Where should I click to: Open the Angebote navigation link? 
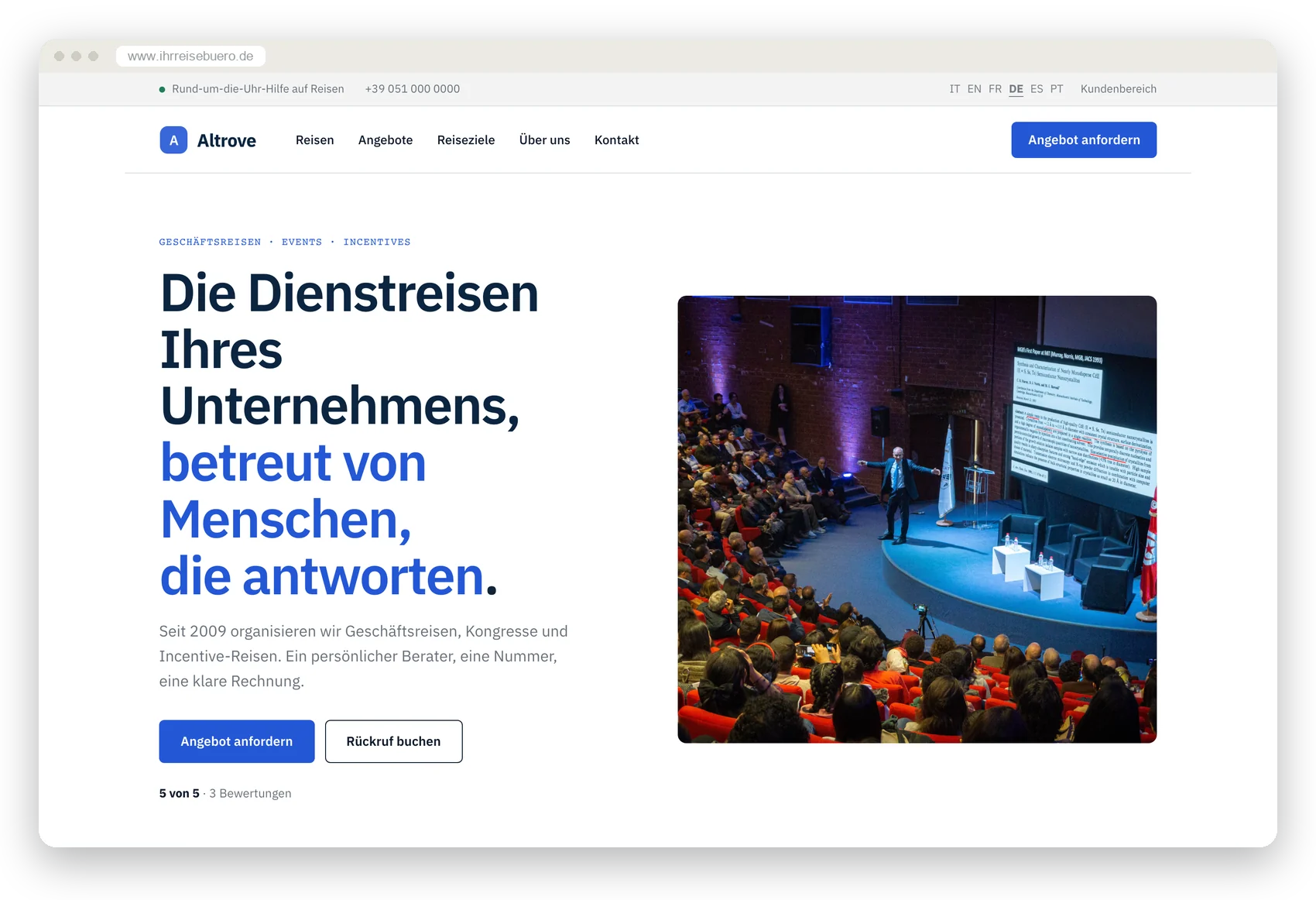pyautogui.click(x=386, y=140)
